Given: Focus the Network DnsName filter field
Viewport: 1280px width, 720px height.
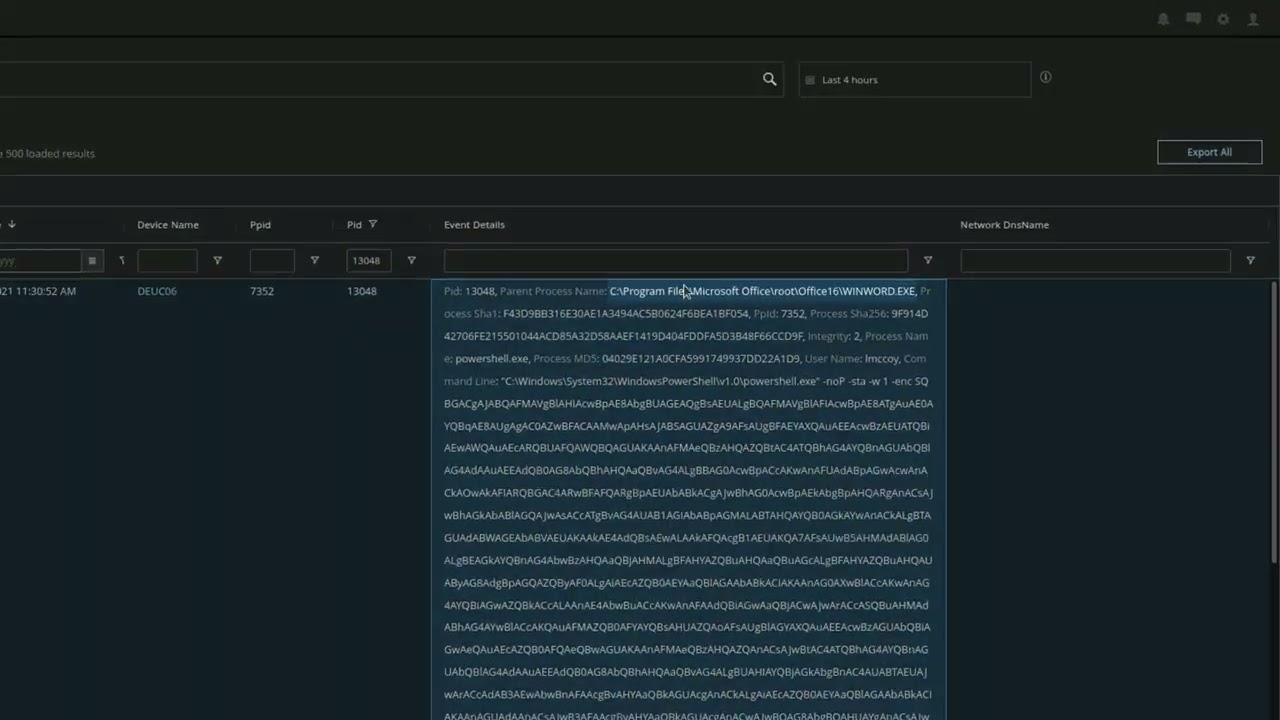Looking at the screenshot, I should point(1095,261).
